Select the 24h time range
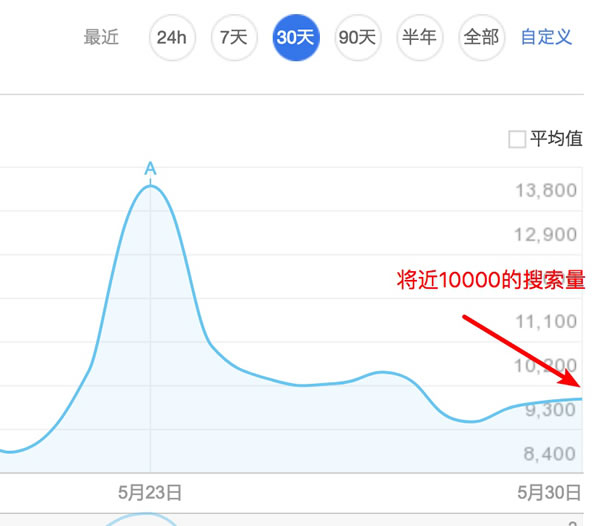Viewport: 600px width, 526px height. (172, 38)
